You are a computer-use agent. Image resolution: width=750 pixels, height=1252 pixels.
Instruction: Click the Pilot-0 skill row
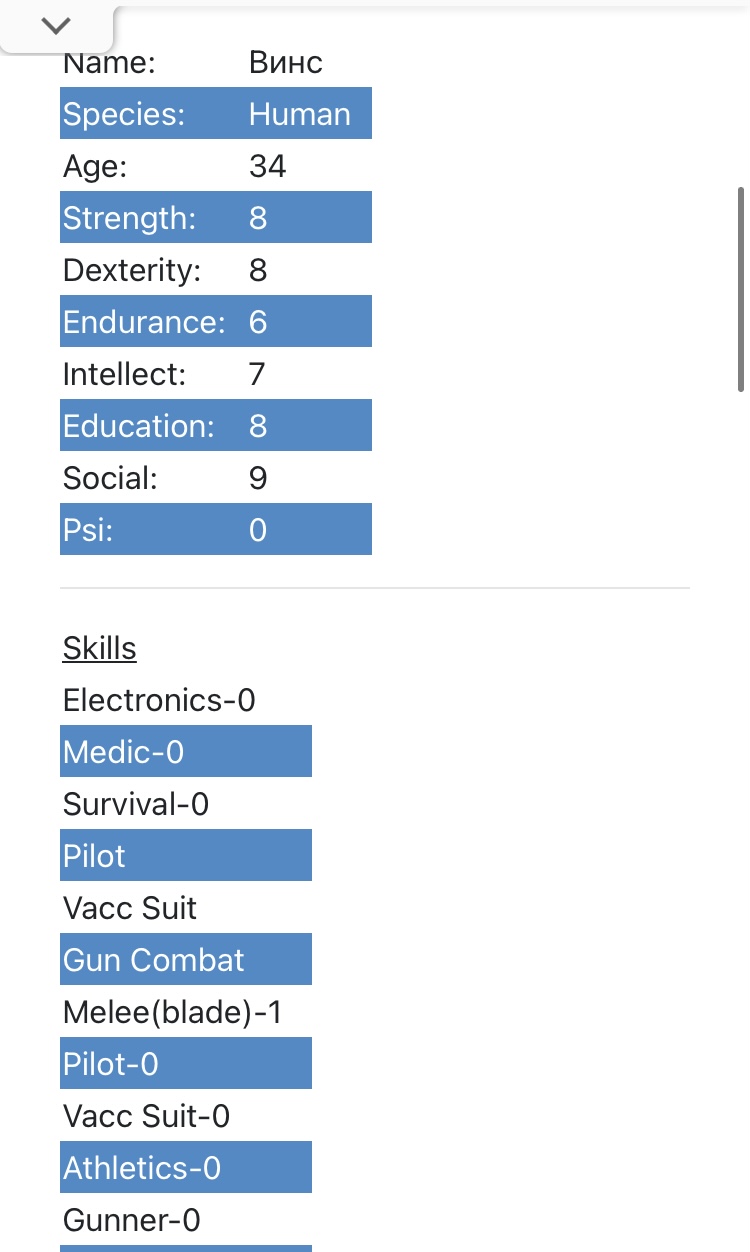[185, 1064]
